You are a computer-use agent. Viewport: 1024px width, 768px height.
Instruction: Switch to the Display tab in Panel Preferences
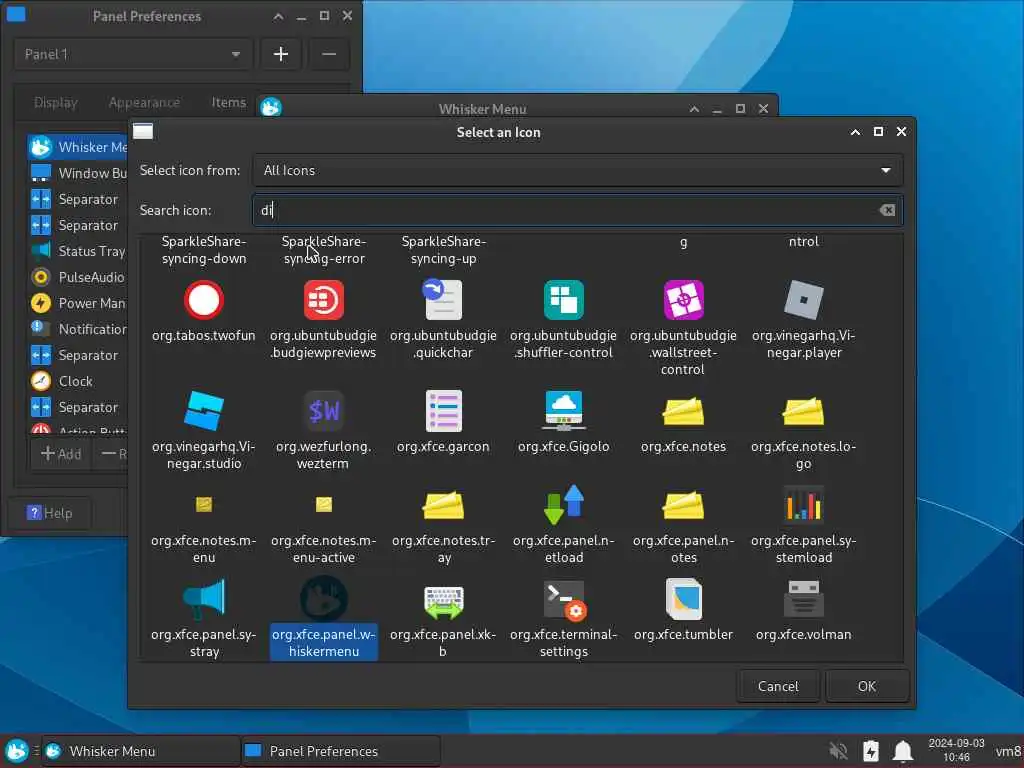point(56,103)
